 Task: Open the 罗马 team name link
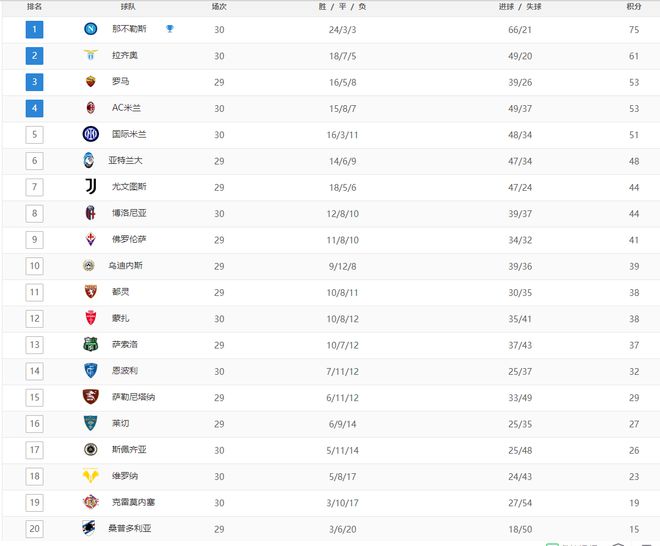pyautogui.click(x=120, y=82)
